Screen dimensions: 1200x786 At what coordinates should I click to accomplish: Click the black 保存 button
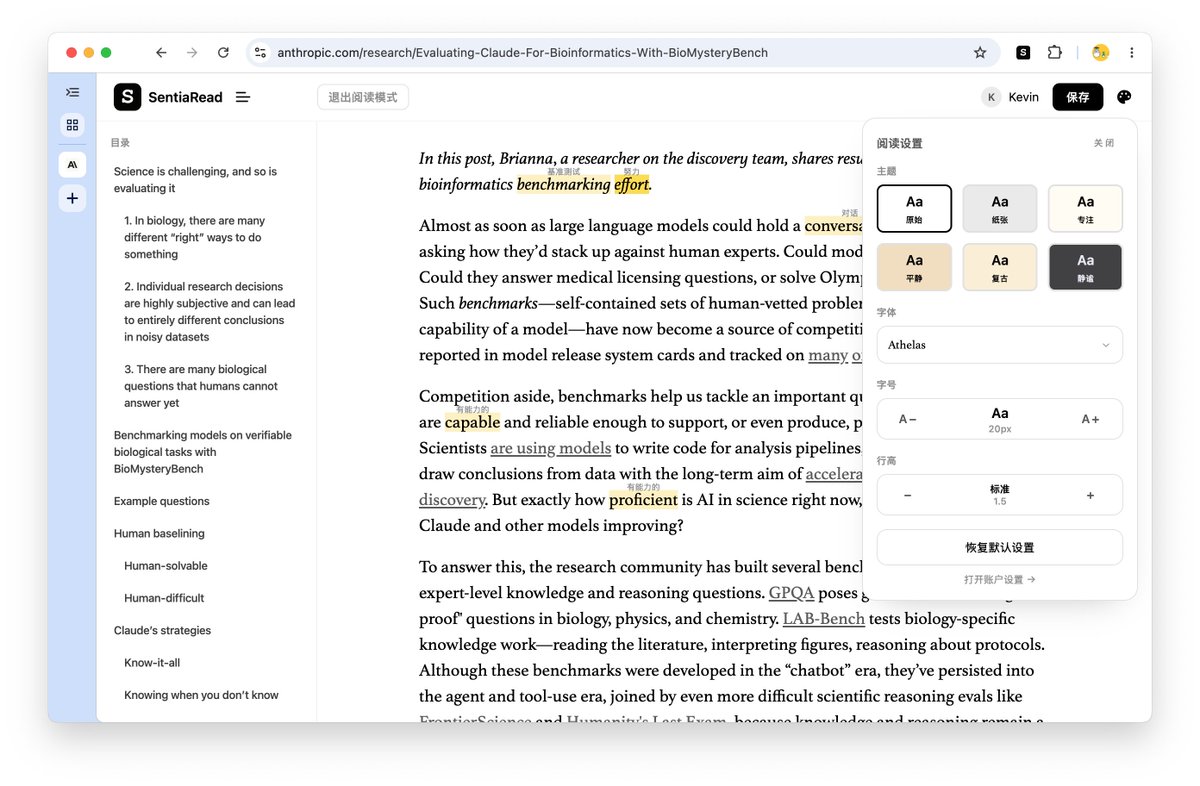pos(1077,97)
